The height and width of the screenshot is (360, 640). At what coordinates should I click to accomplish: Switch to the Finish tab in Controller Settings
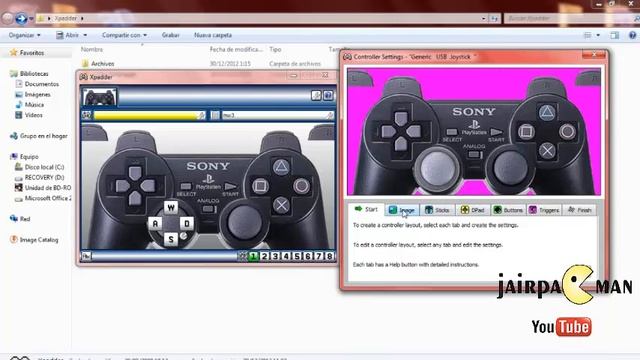[580, 210]
